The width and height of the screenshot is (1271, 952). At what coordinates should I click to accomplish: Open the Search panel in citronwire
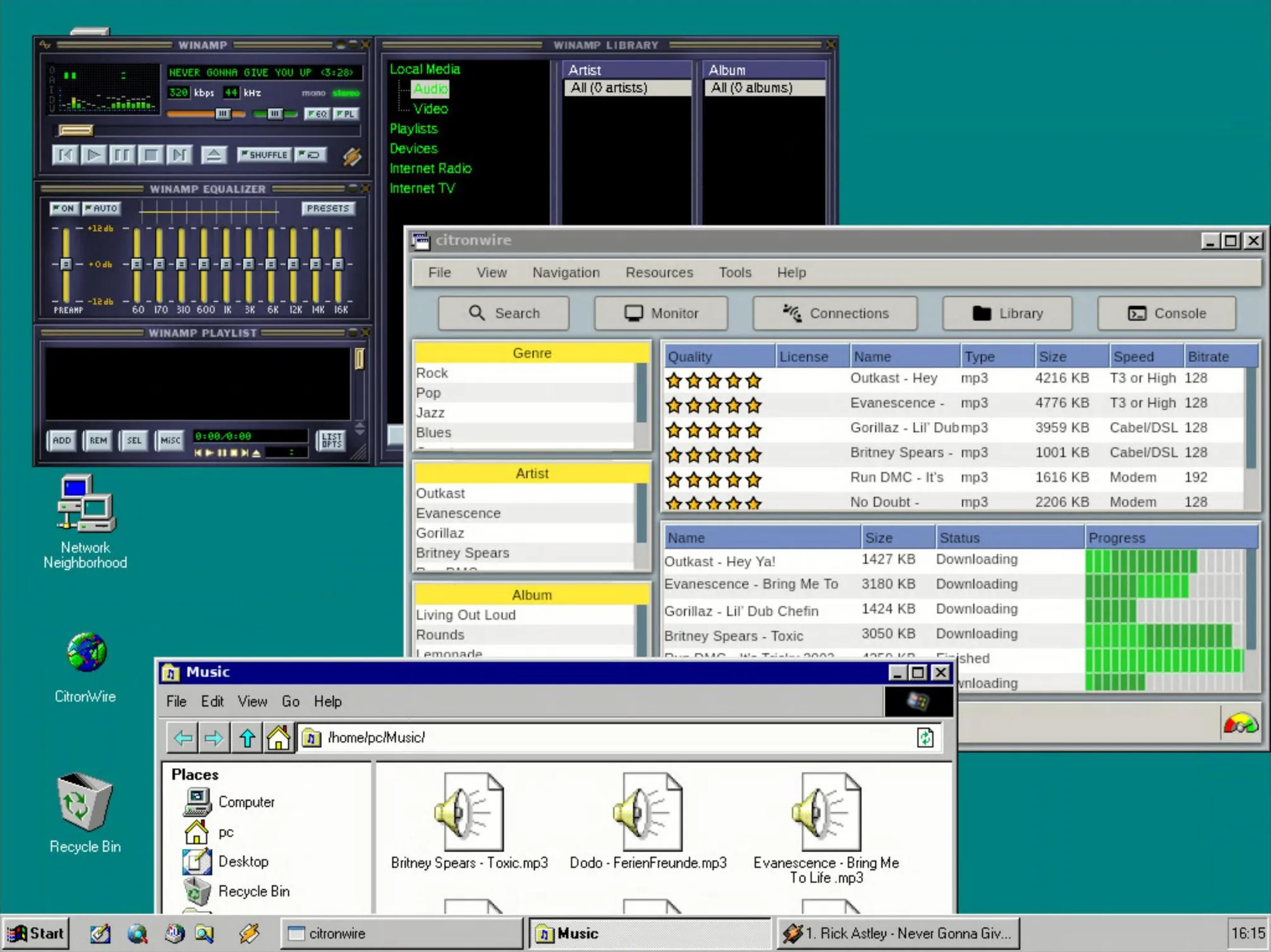(504, 313)
